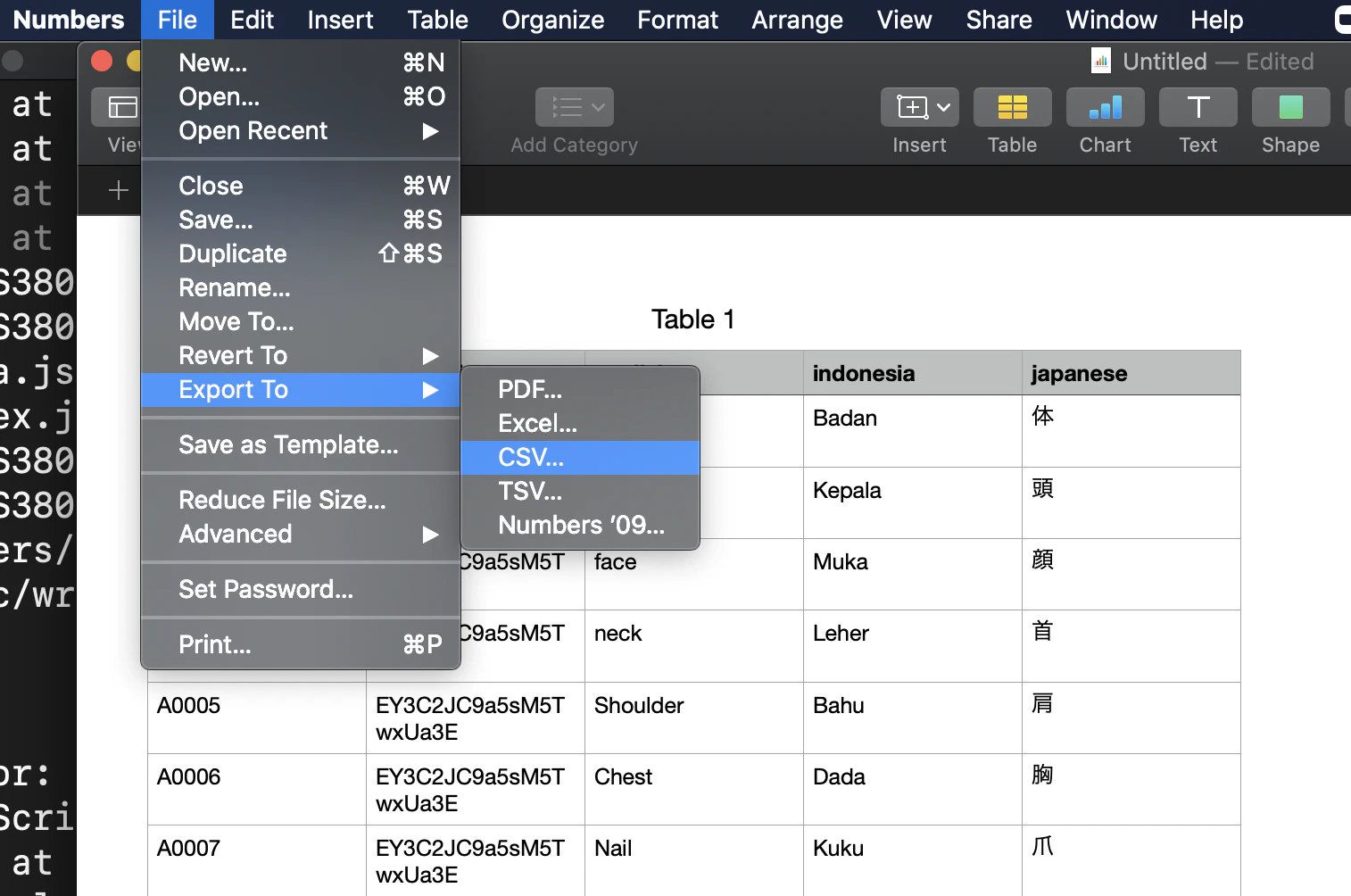Image resolution: width=1351 pixels, height=896 pixels.
Task: Select the cell containing Shoulder
Action: 694,718
